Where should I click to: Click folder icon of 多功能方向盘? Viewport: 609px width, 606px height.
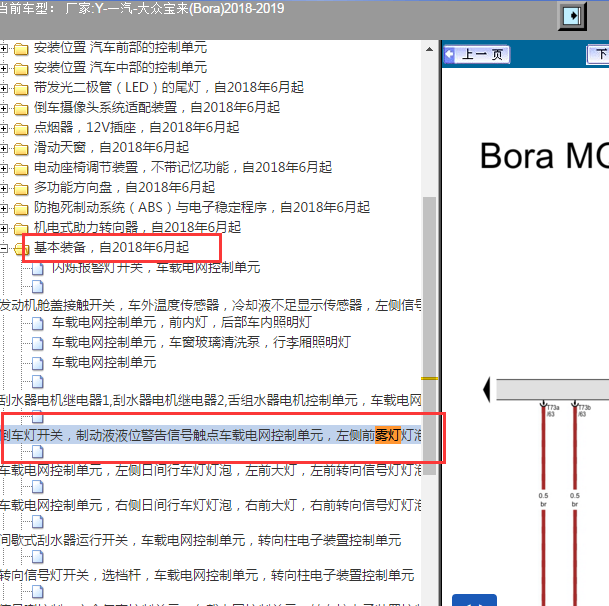click(x=21, y=189)
